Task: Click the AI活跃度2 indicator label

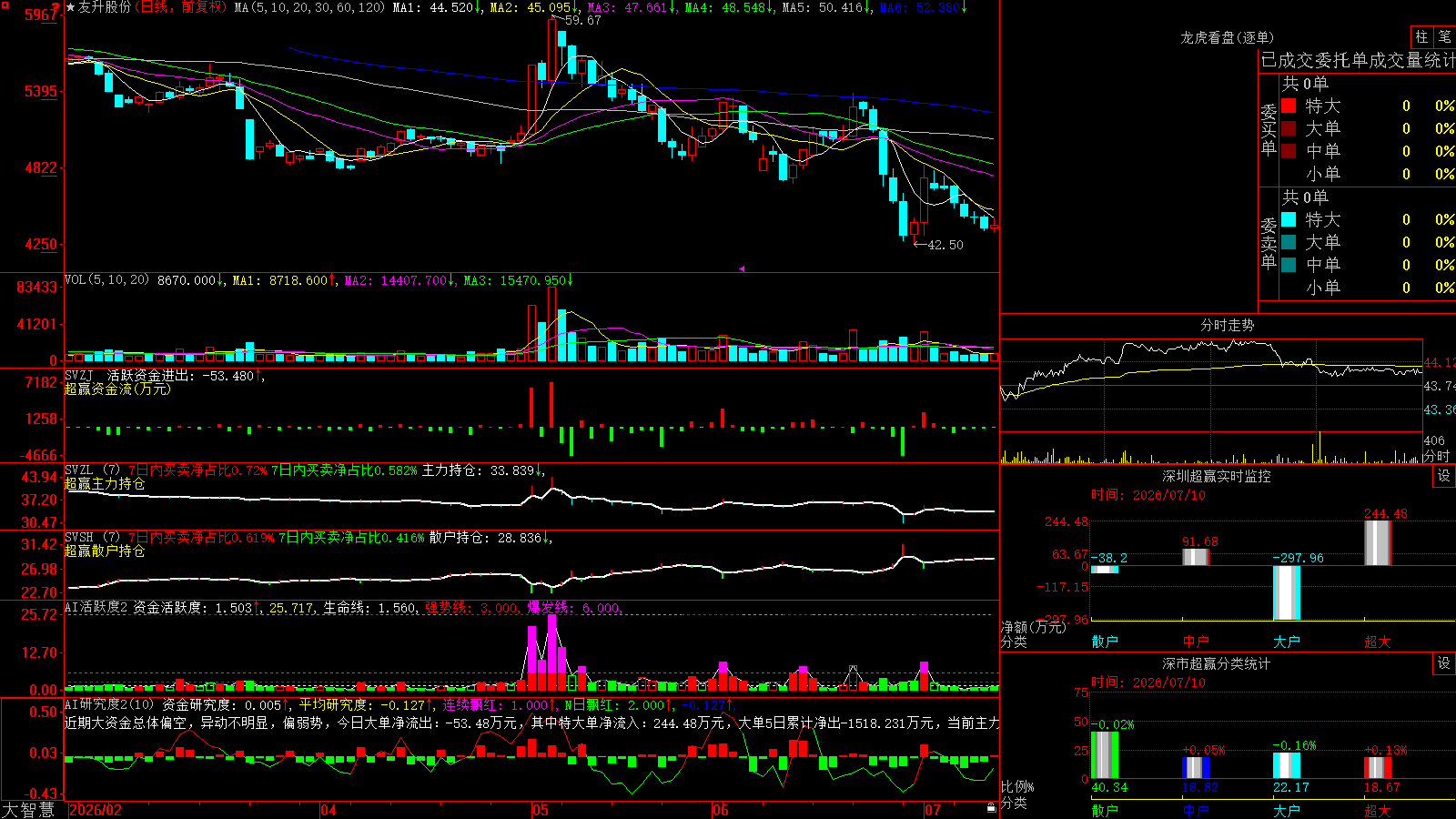Action: coord(96,608)
